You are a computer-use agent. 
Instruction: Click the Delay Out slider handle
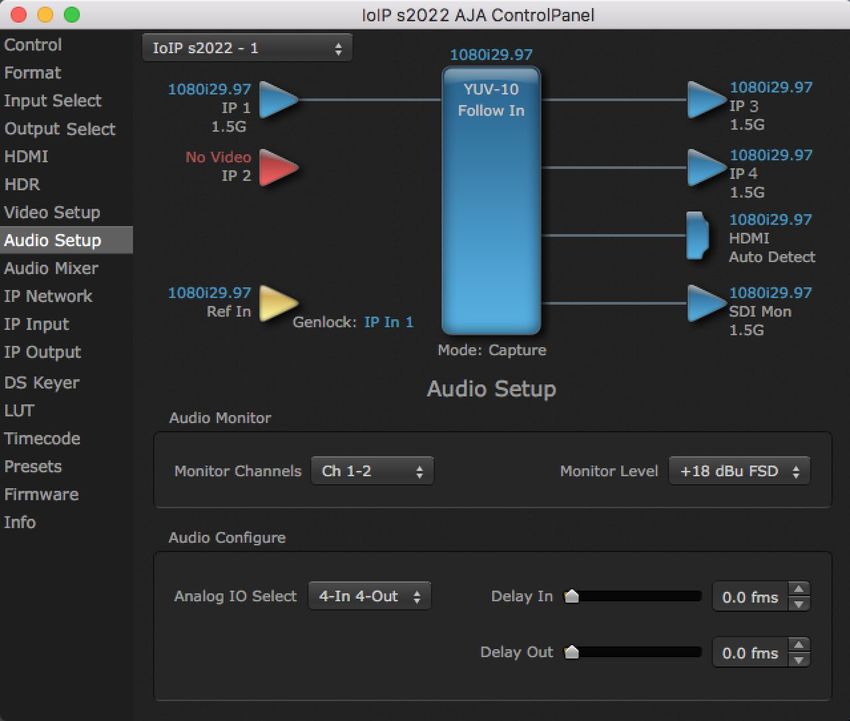(x=571, y=652)
